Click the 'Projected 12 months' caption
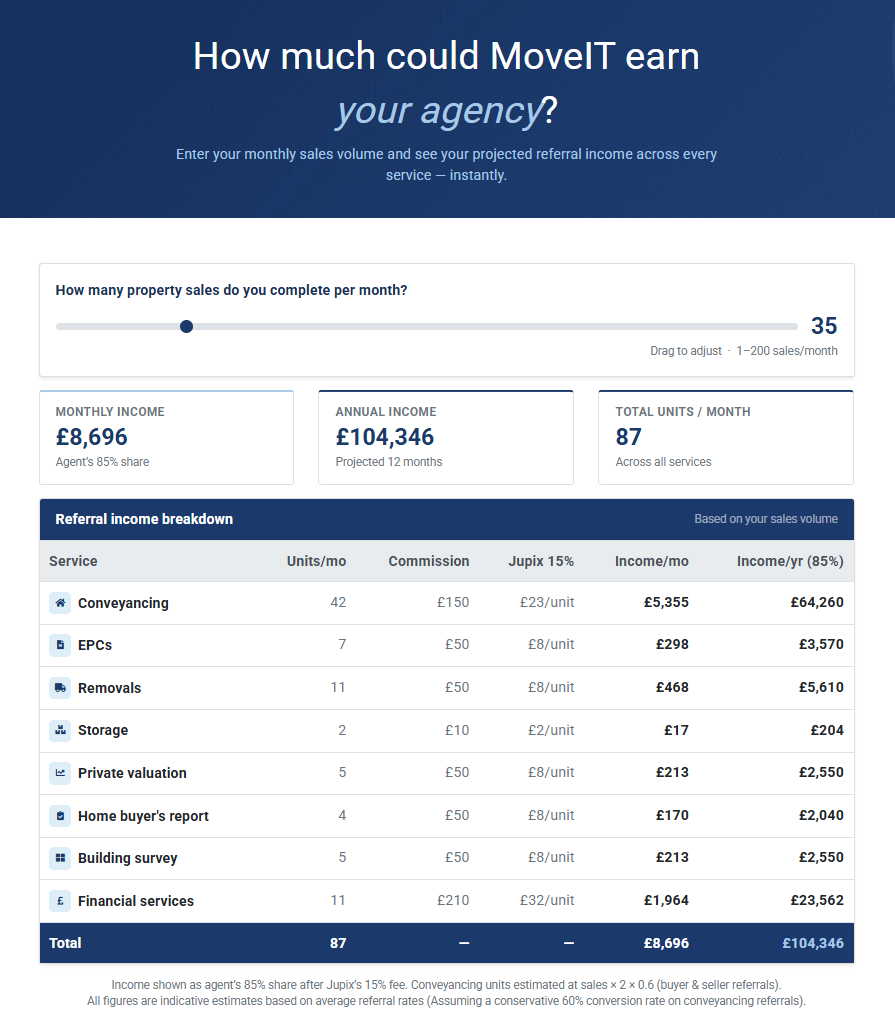 tap(389, 462)
